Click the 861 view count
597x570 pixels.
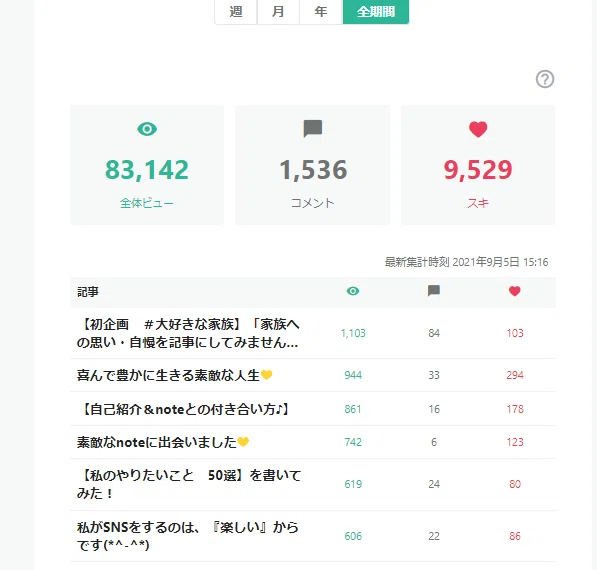tap(353, 409)
